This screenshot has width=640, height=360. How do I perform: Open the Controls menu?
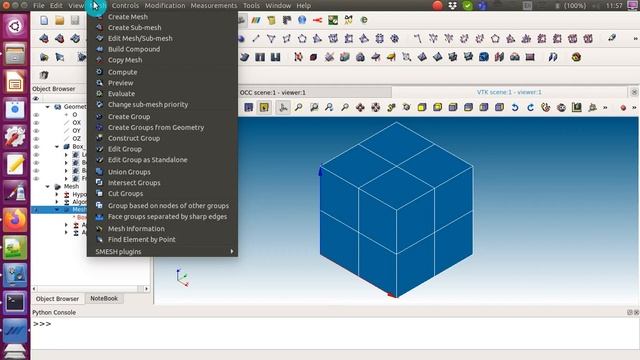point(125,6)
